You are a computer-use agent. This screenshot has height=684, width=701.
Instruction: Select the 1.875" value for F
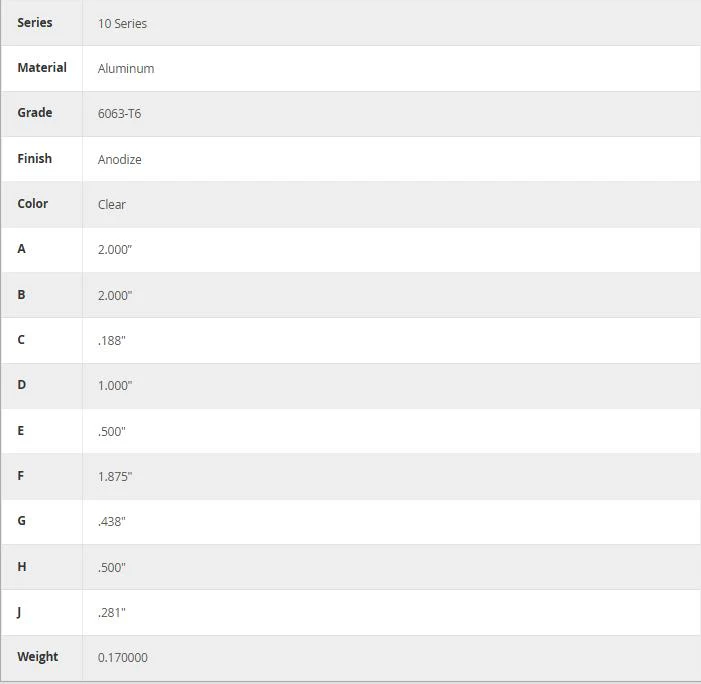tap(115, 477)
